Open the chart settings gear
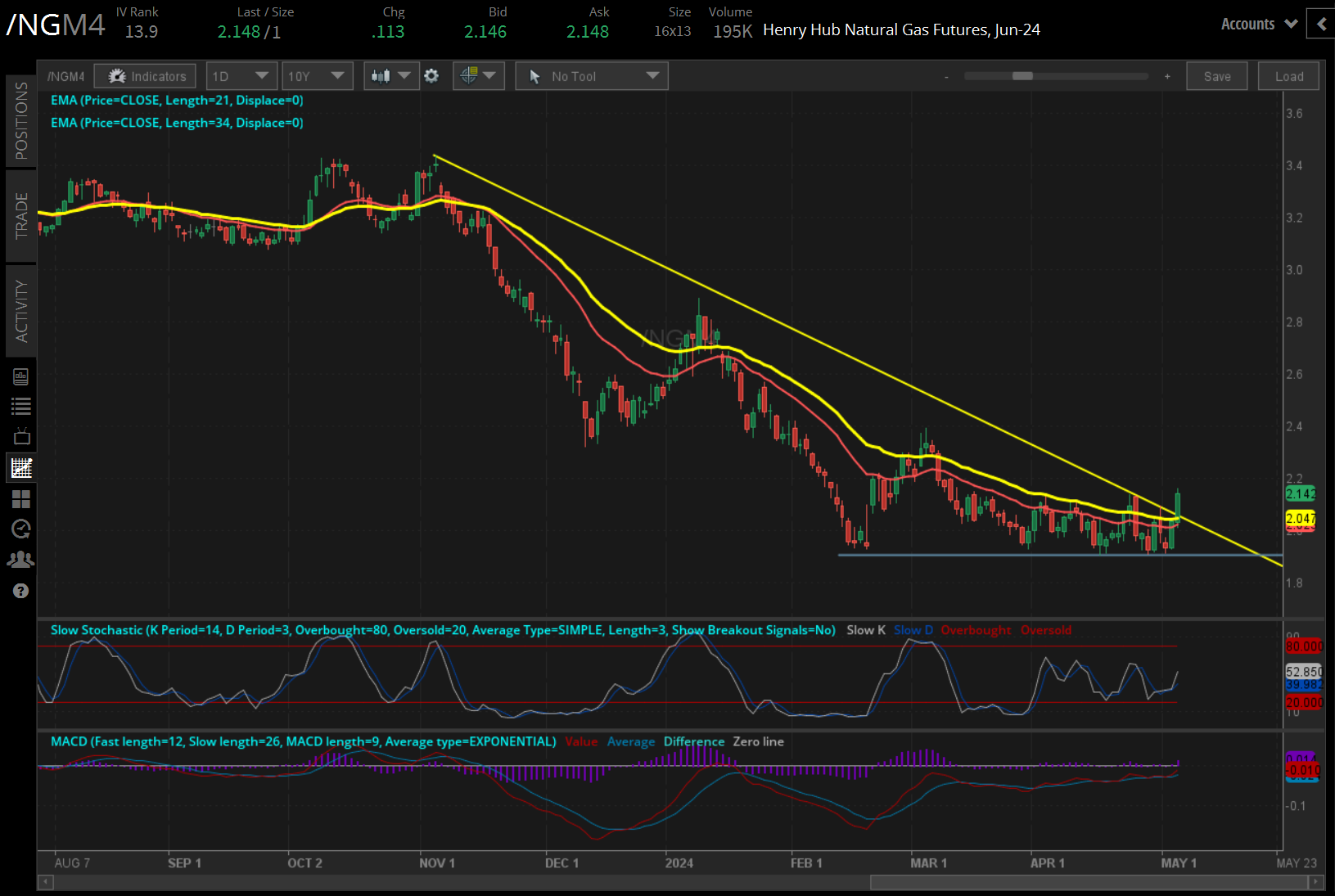Image resolution: width=1335 pixels, height=896 pixels. (431, 76)
